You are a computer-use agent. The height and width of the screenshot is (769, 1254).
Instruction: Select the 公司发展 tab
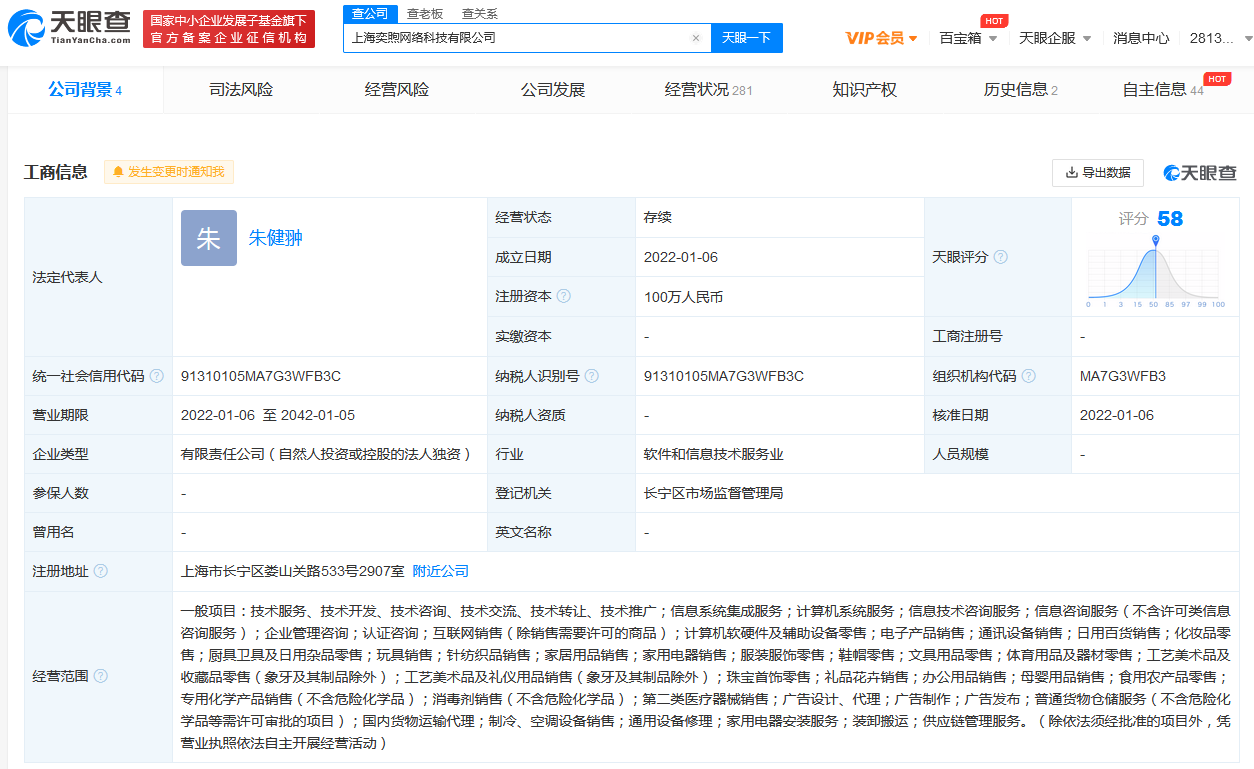(553, 90)
